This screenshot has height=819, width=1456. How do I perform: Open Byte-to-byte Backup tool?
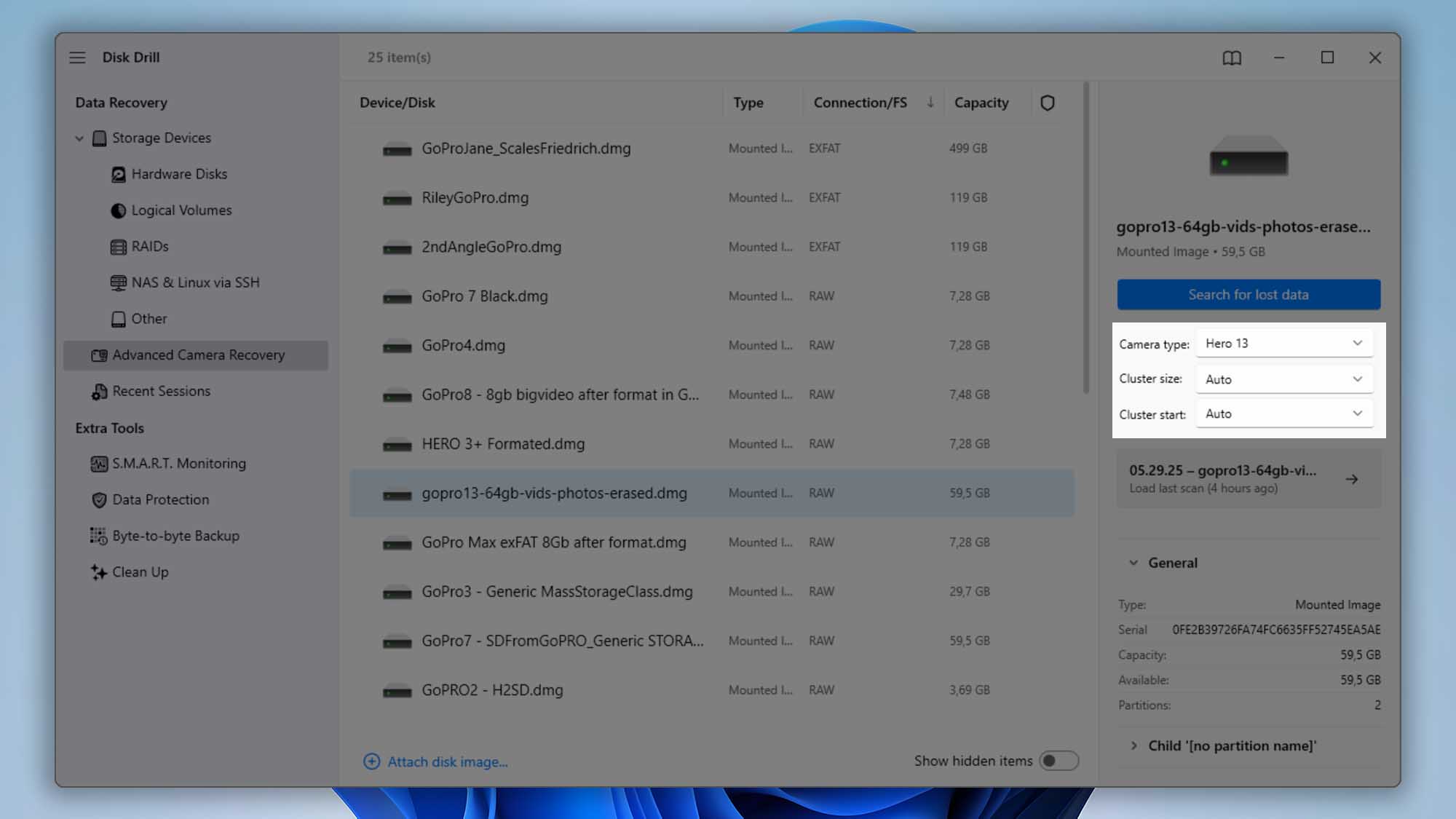[175, 536]
